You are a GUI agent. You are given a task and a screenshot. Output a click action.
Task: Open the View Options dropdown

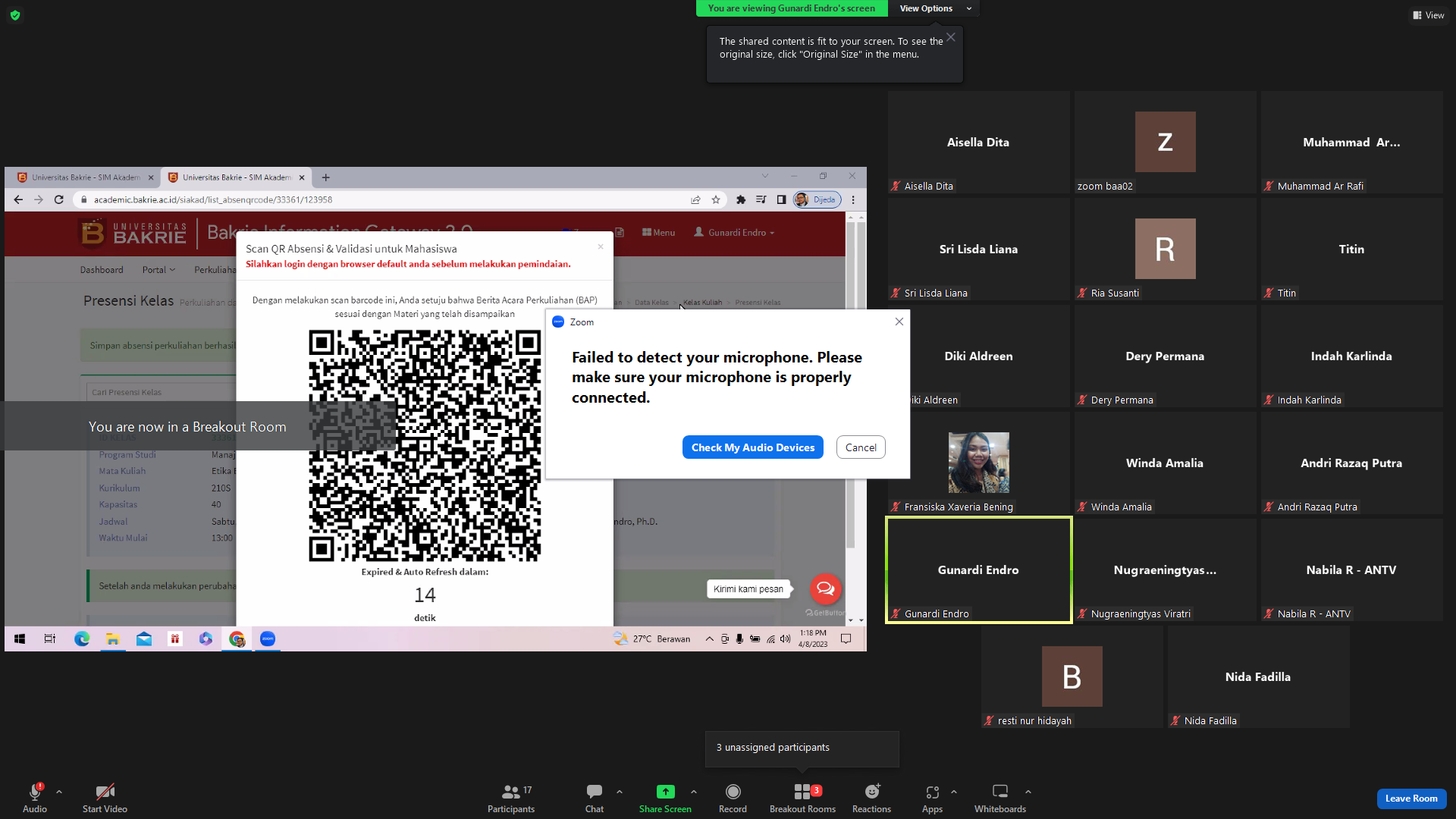click(935, 8)
